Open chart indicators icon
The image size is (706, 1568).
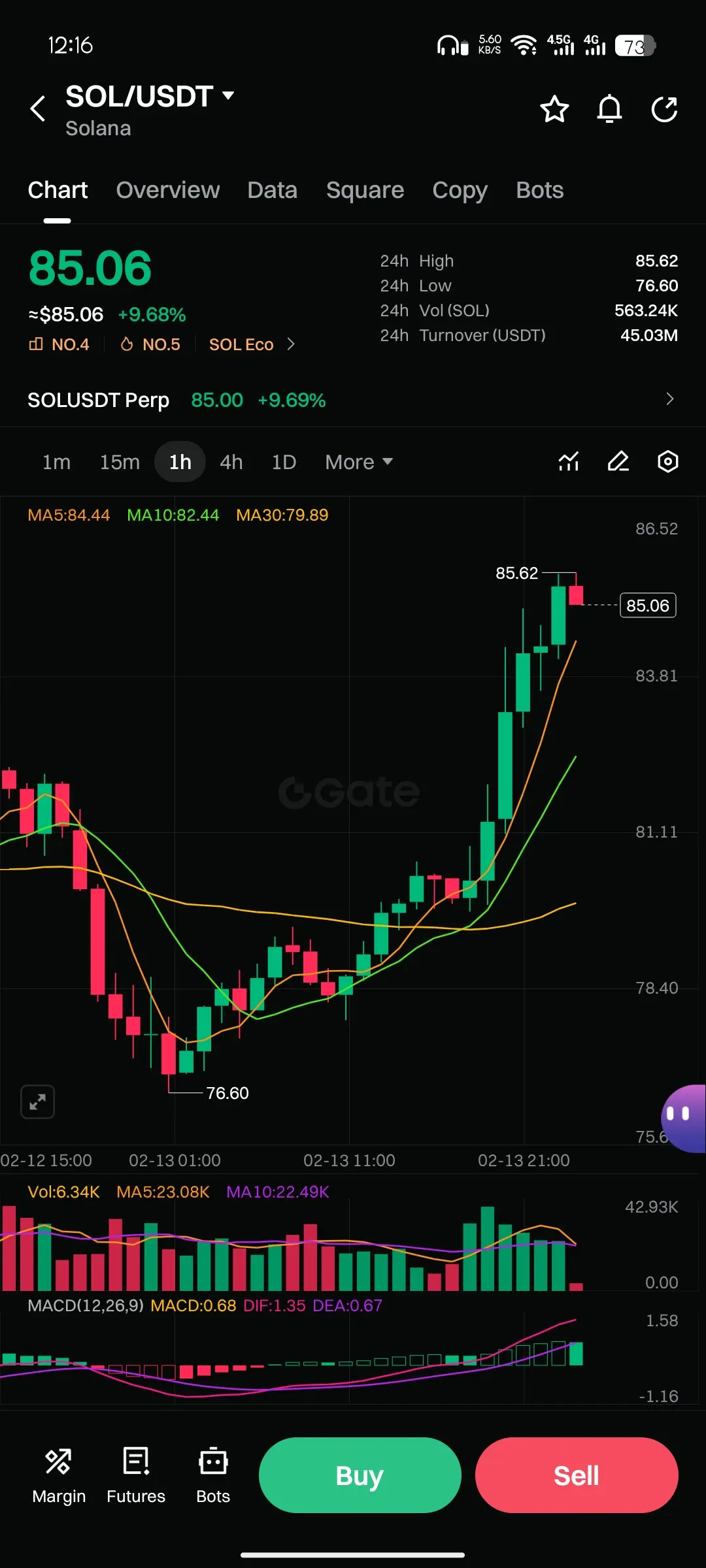coord(569,462)
